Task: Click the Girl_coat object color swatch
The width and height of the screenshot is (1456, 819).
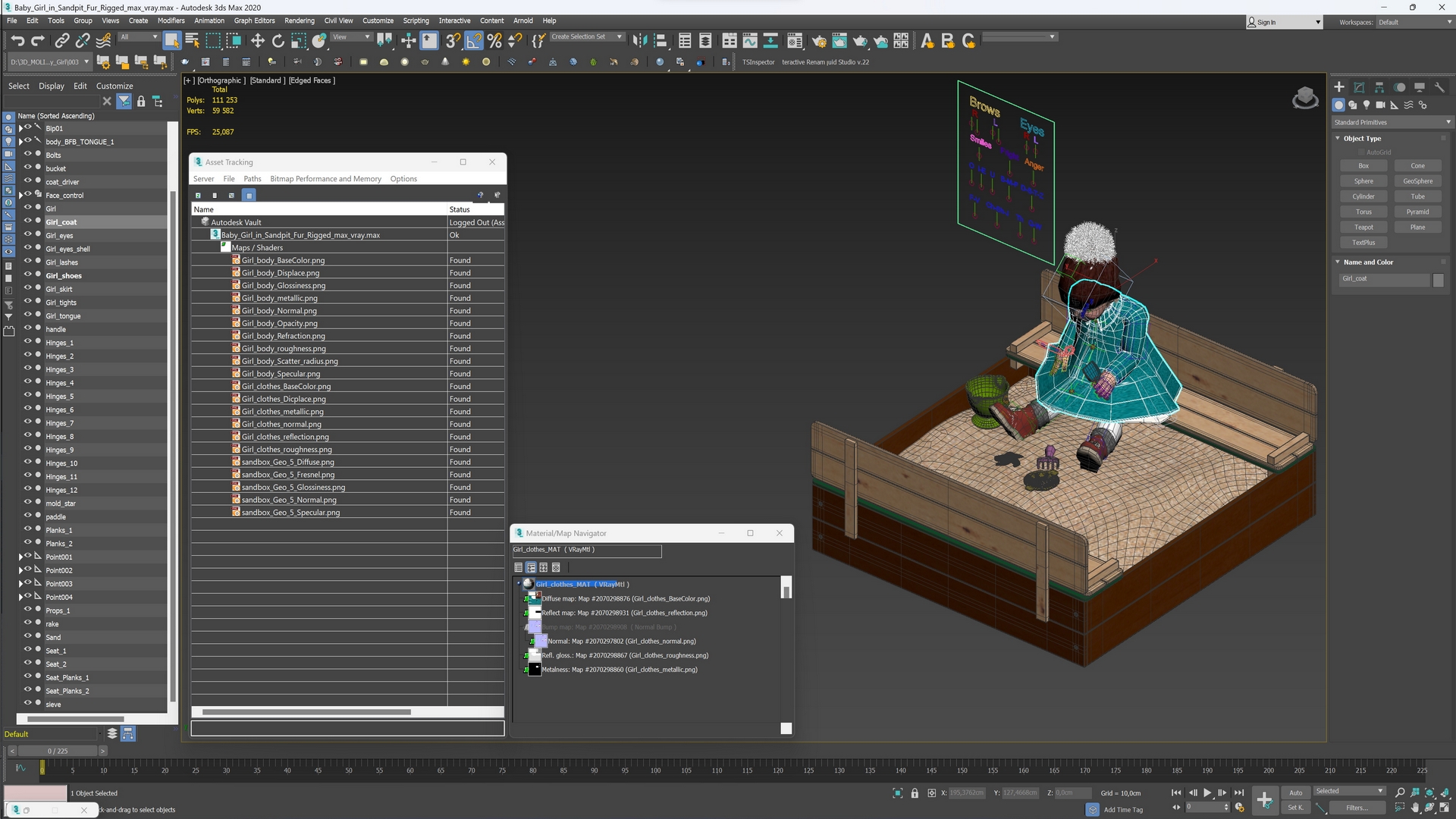Action: (1438, 279)
